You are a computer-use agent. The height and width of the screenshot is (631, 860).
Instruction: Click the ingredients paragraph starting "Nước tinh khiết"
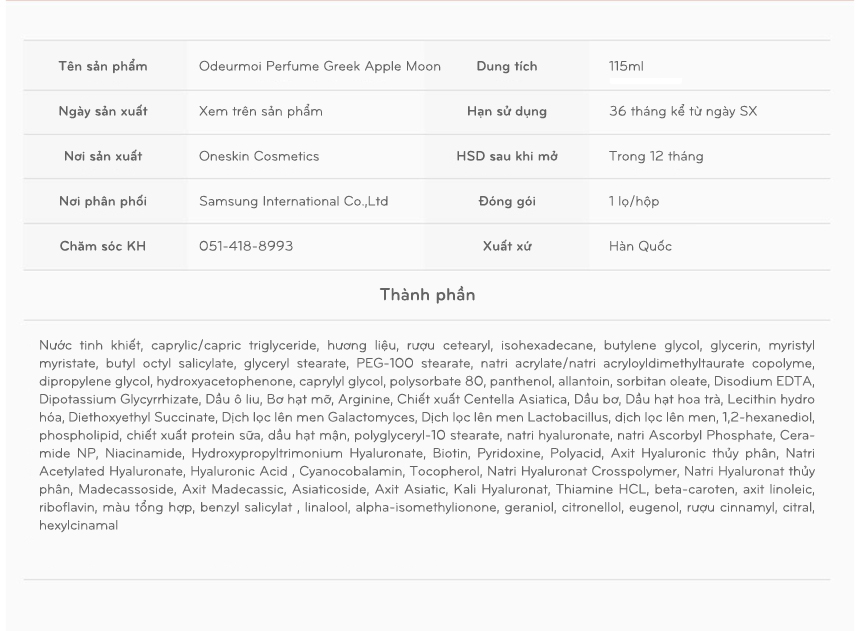[427, 434]
